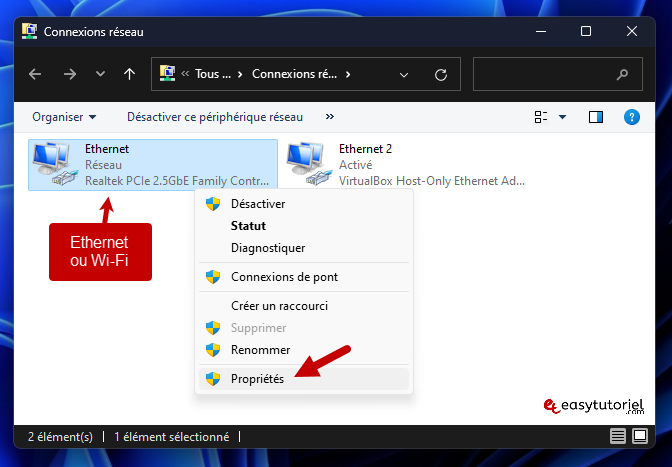
Task: Click the search magnifier icon
Action: tap(622, 75)
